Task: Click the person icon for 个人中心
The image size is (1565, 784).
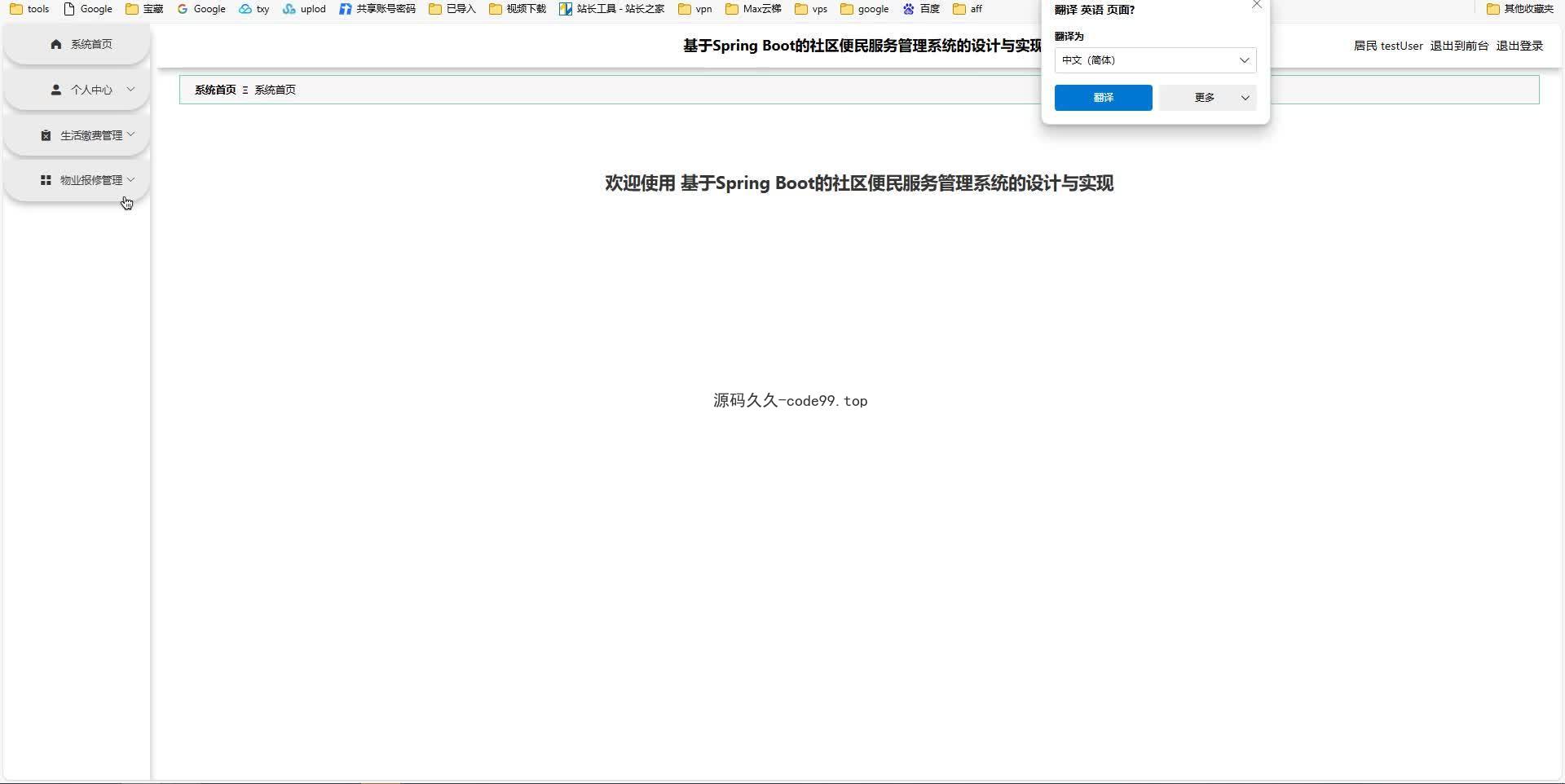Action: (56, 90)
